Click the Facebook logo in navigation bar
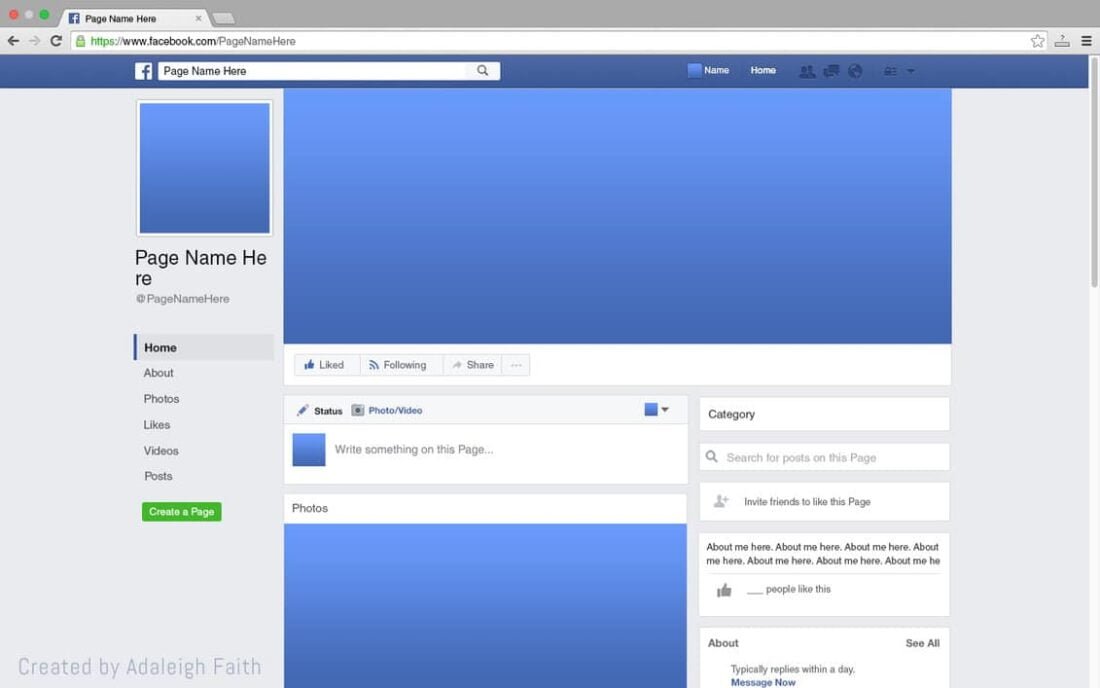Viewport: 1100px width, 688px height. pos(142,70)
